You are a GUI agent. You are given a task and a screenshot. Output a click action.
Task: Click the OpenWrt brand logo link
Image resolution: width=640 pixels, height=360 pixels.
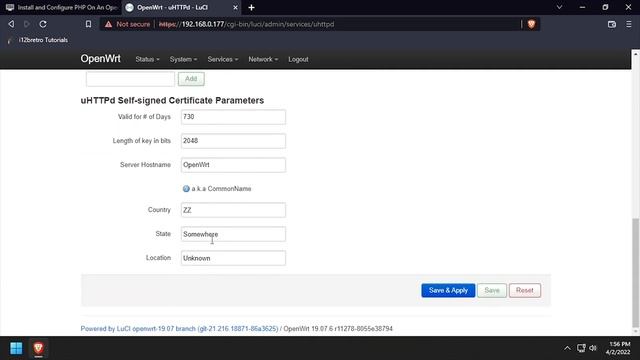pyautogui.click(x=100, y=59)
